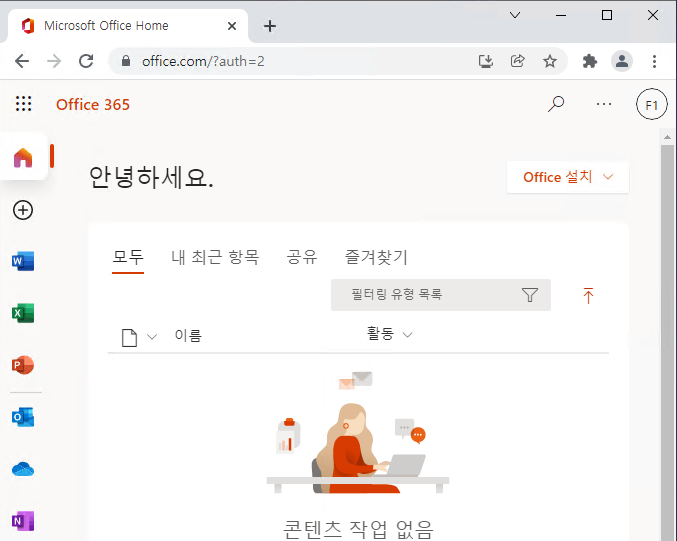Screen dimensions: 677x541
Task: Open Chrome tab search chevron
Action: pyautogui.click(x=515, y=15)
